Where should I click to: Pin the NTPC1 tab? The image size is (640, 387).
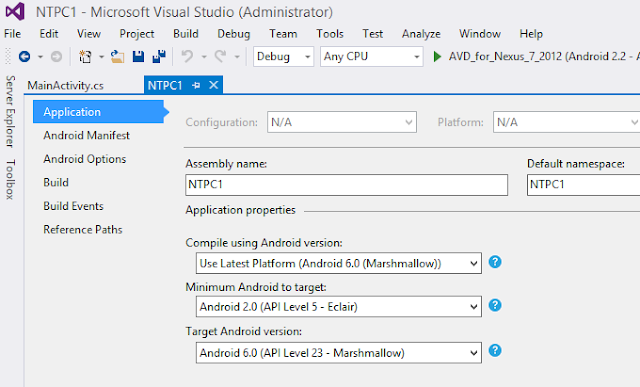click(x=196, y=85)
